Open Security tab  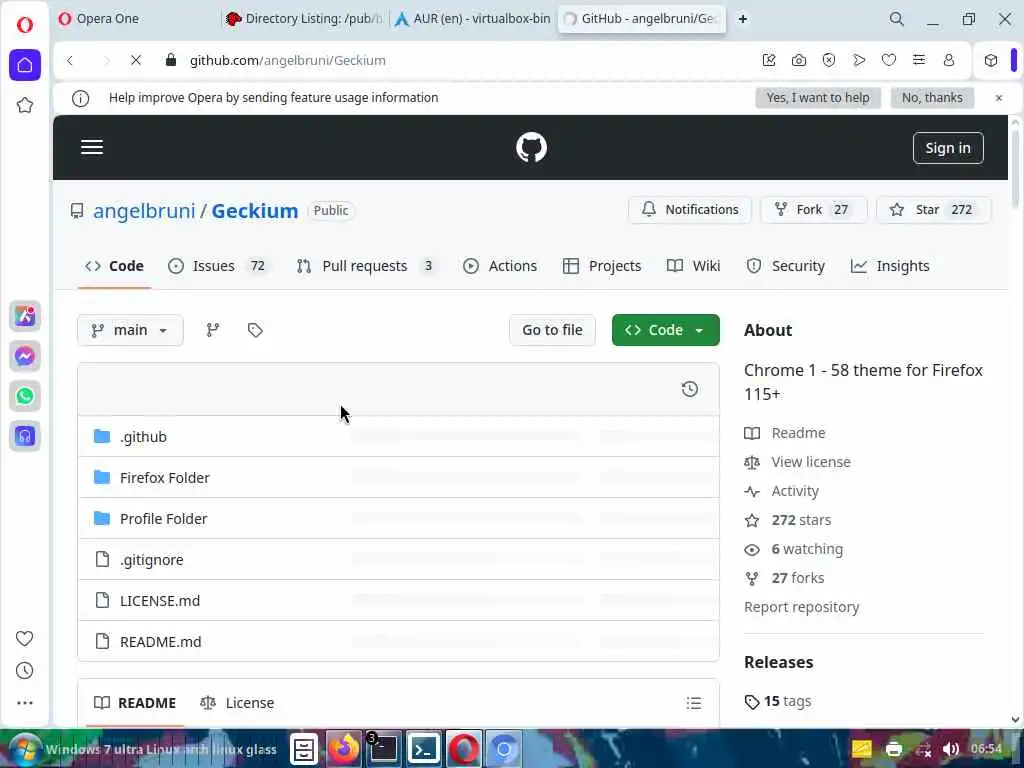[x=786, y=266]
